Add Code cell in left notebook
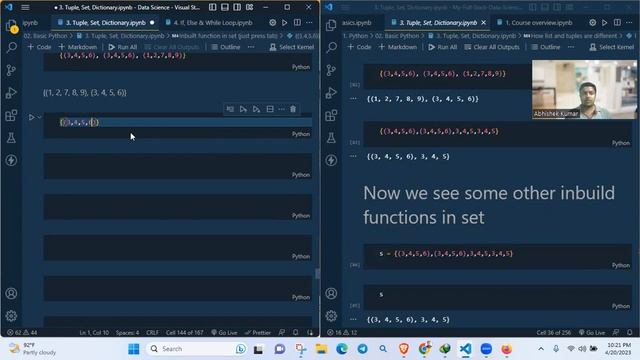640x360 pixels. (x=39, y=47)
